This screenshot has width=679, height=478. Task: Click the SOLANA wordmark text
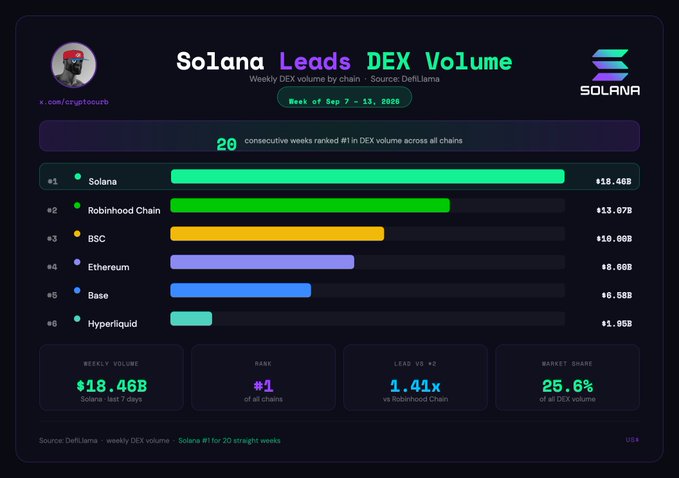click(x=610, y=90)
